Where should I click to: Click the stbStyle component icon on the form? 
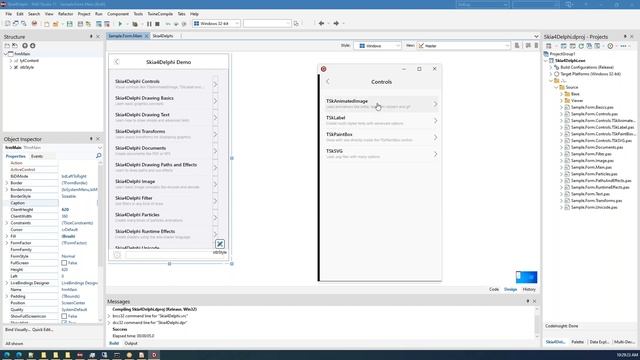point(220,244)
